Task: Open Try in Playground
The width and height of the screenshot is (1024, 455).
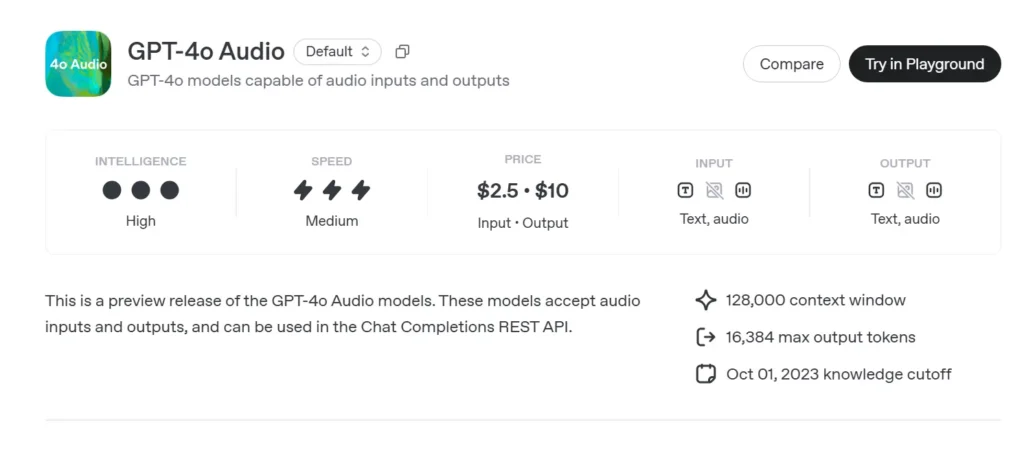Action: [x=924, y=64]
